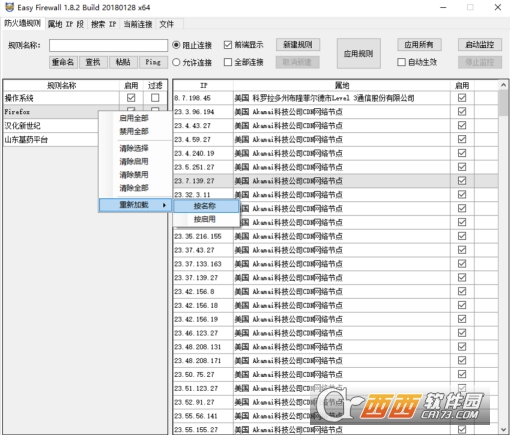Image resolution: width=510 pixels, height=435 pixels.
Task: Choose 启用全部 from the context menu
Action: click(134, 118)
